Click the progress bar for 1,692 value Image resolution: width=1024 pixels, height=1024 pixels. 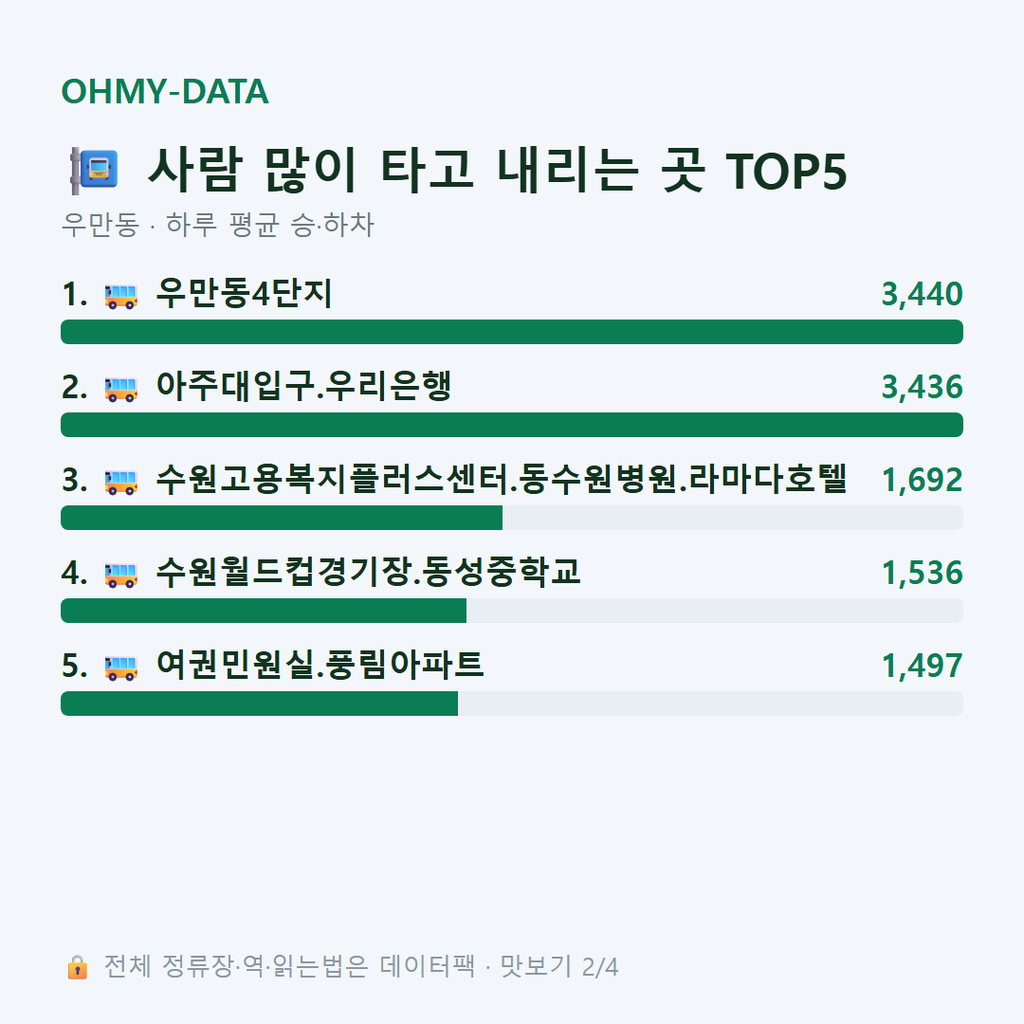click(512, 517)
